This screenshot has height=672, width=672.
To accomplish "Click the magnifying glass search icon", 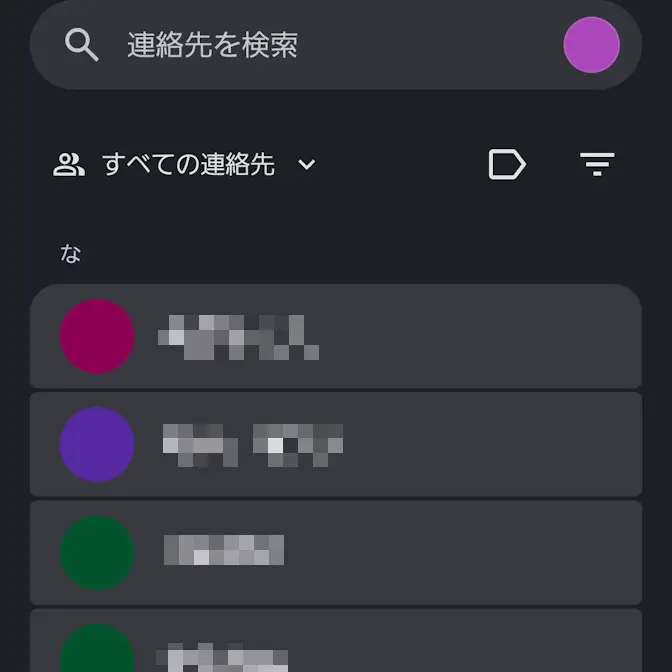I will point(82,45).
